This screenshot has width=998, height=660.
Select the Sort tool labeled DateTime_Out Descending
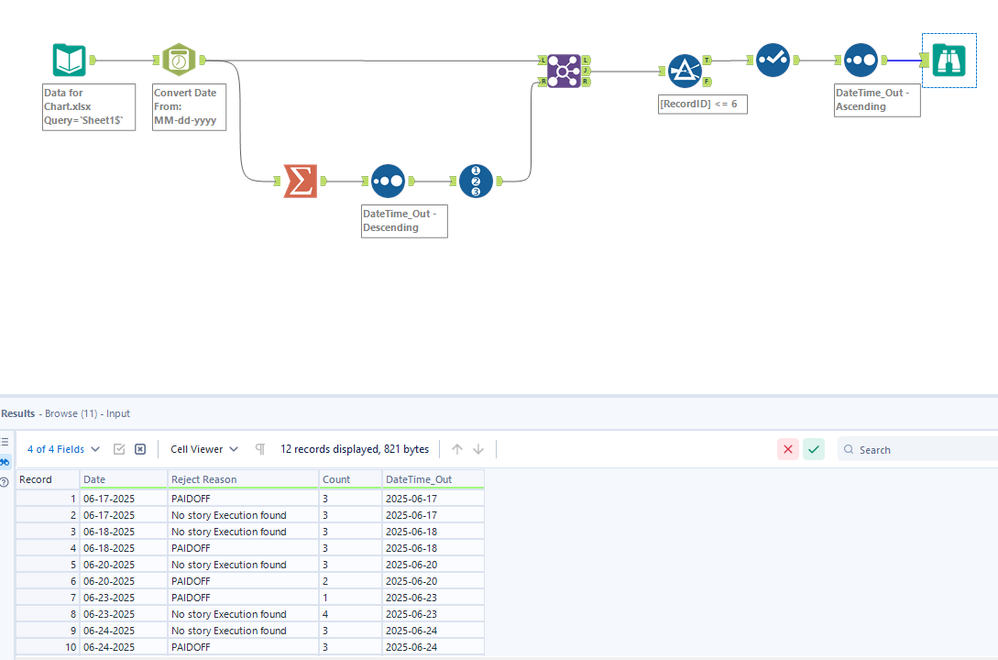(x=388, y=181)
